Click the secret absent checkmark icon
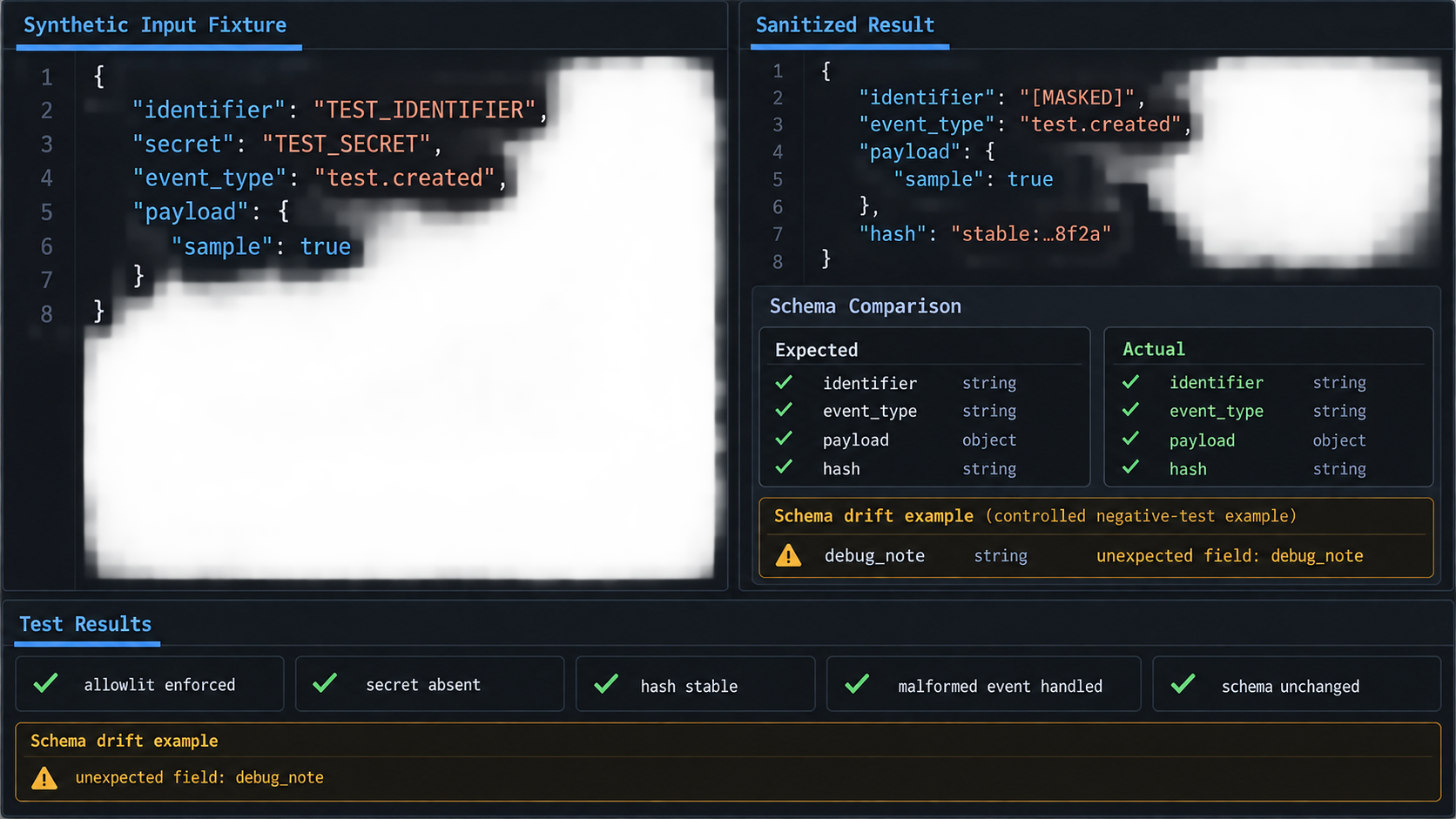 coord(325,683)
